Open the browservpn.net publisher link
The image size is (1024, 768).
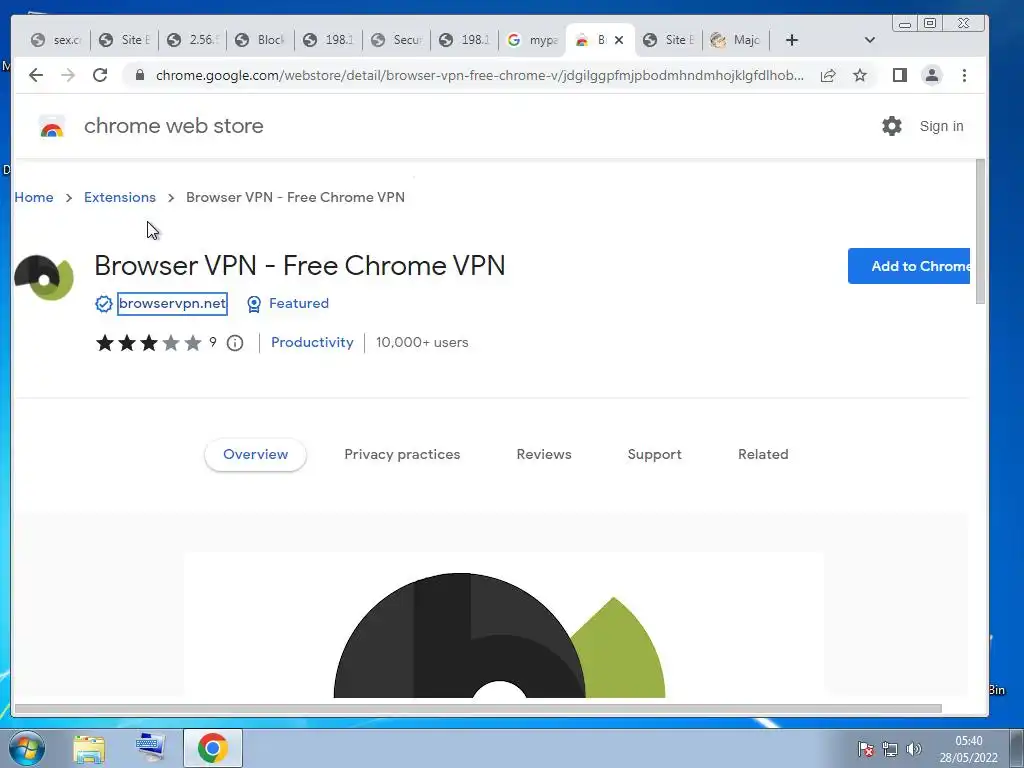pyautogui.click(x=172, y=304)
